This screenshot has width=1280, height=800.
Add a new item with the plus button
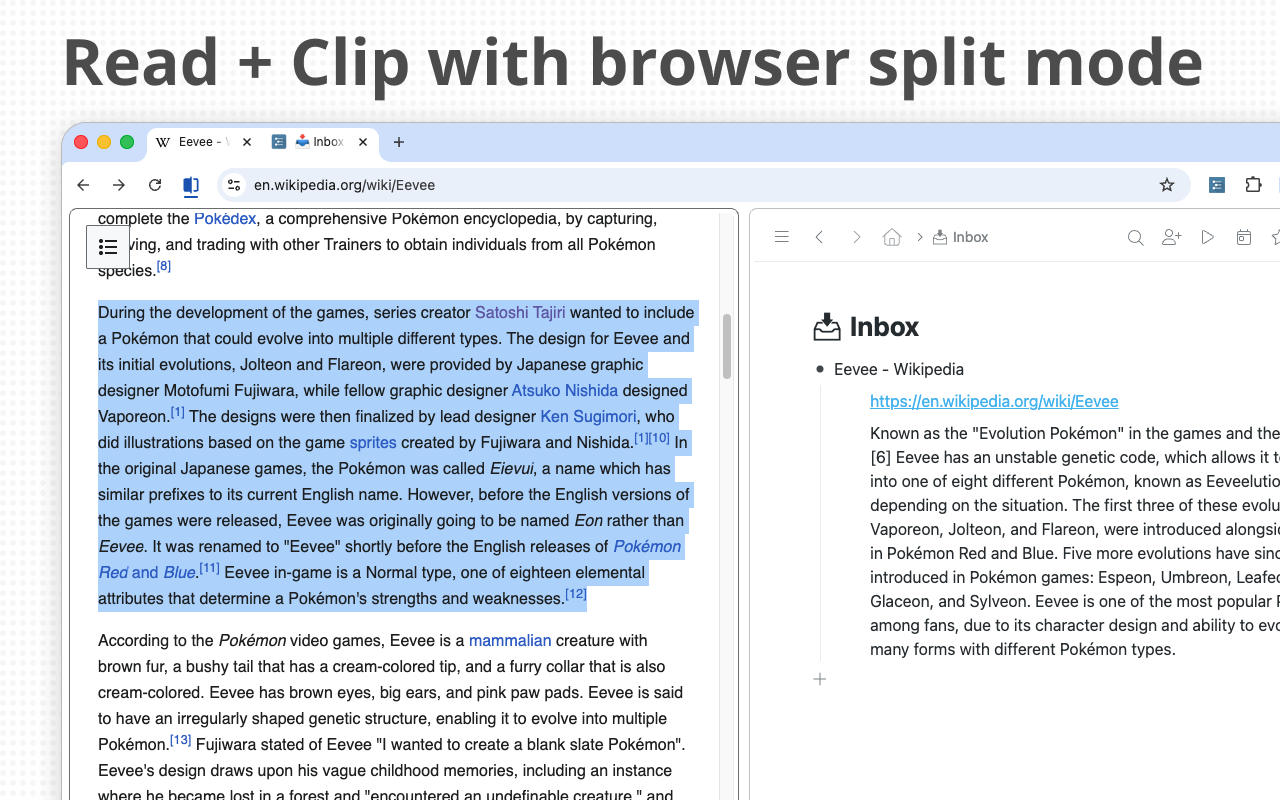[820, 679]
